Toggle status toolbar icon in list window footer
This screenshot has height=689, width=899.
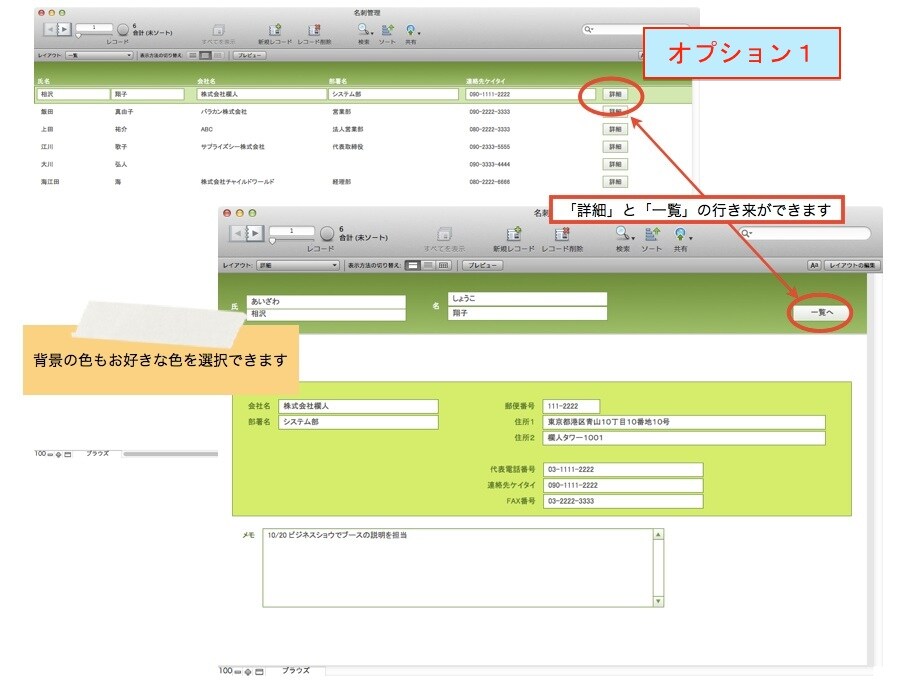(68, 455)
